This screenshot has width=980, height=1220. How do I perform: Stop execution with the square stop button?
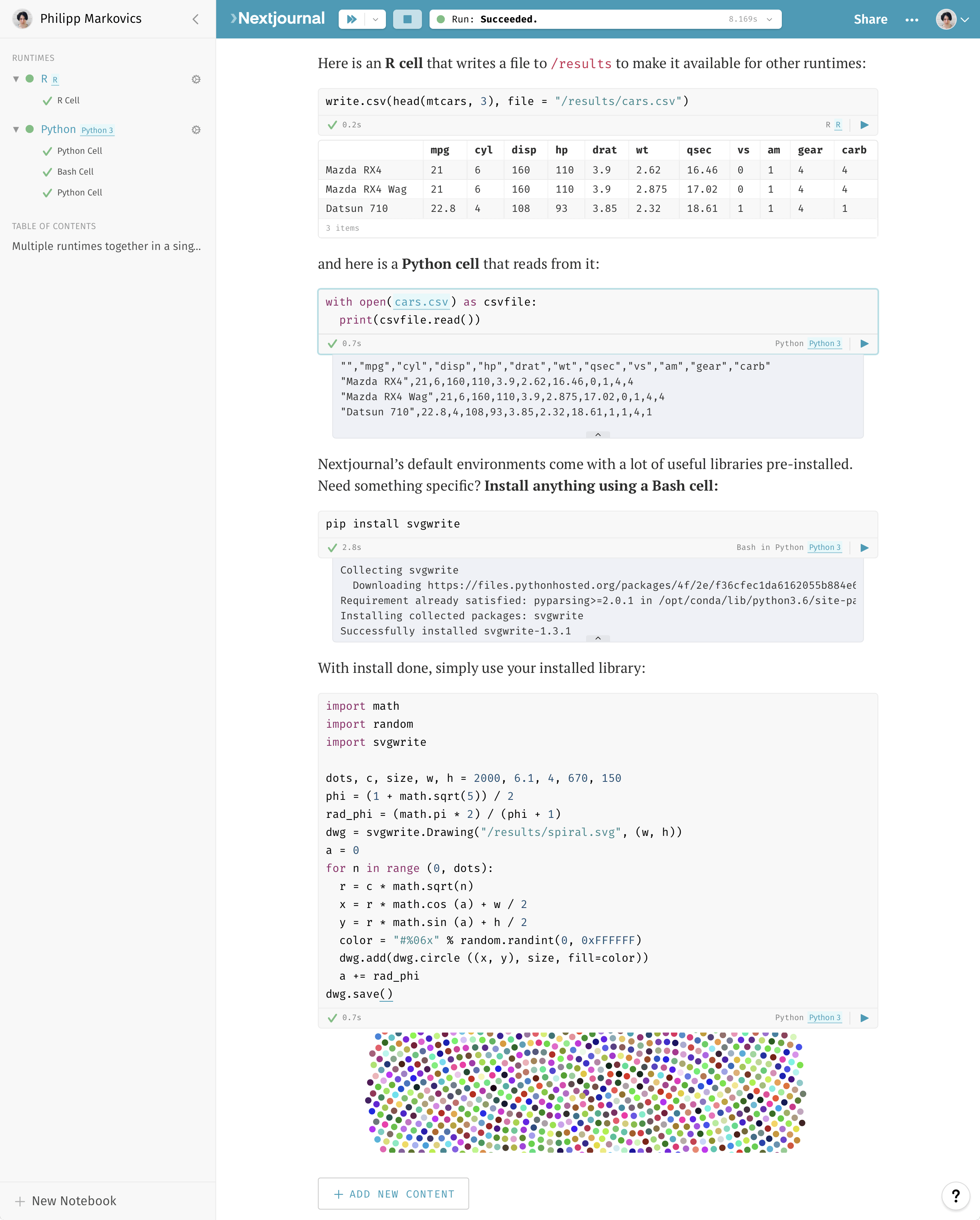(x=407, y=19)
